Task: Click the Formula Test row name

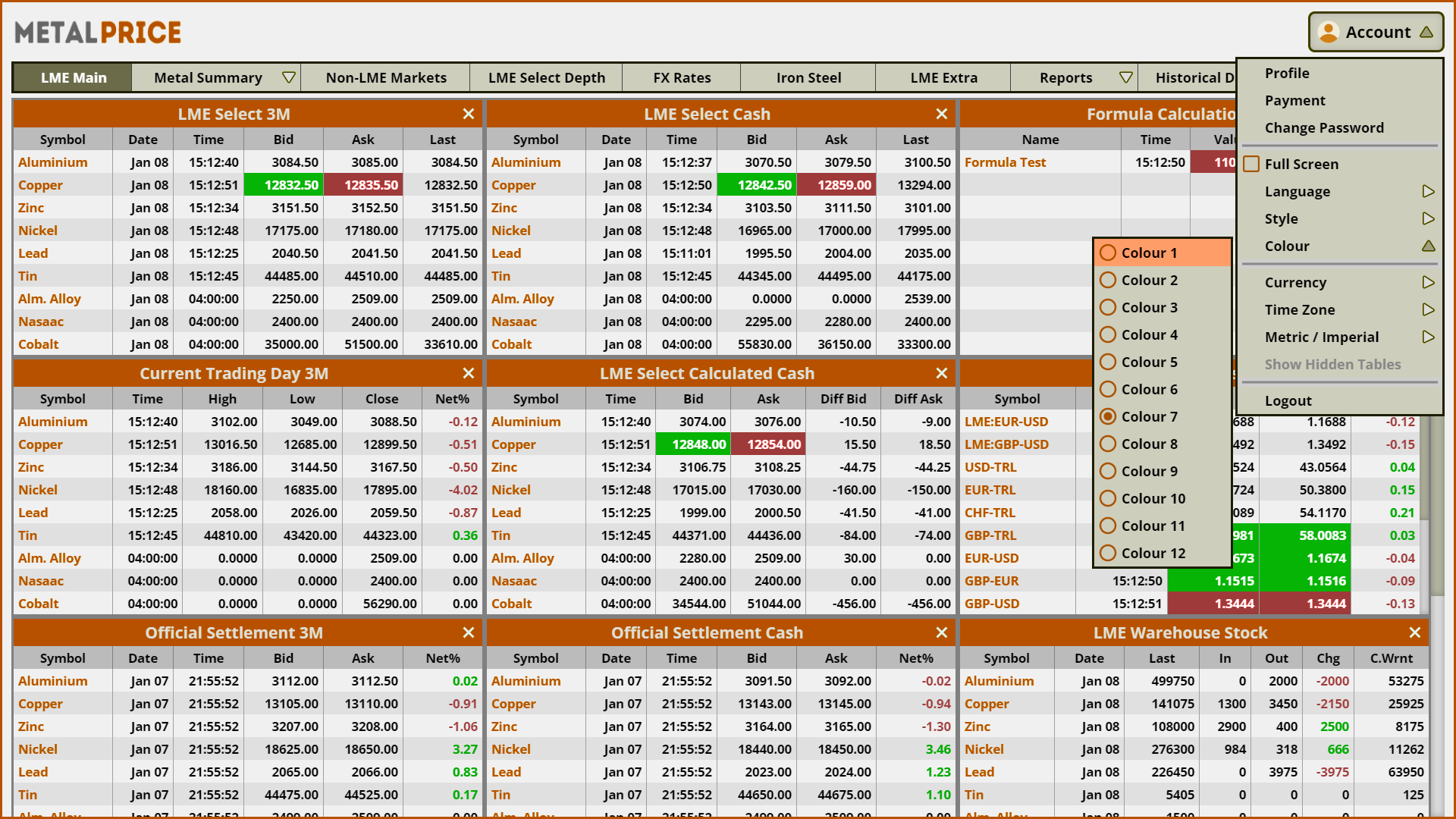Action: (x=1005, y=162)
